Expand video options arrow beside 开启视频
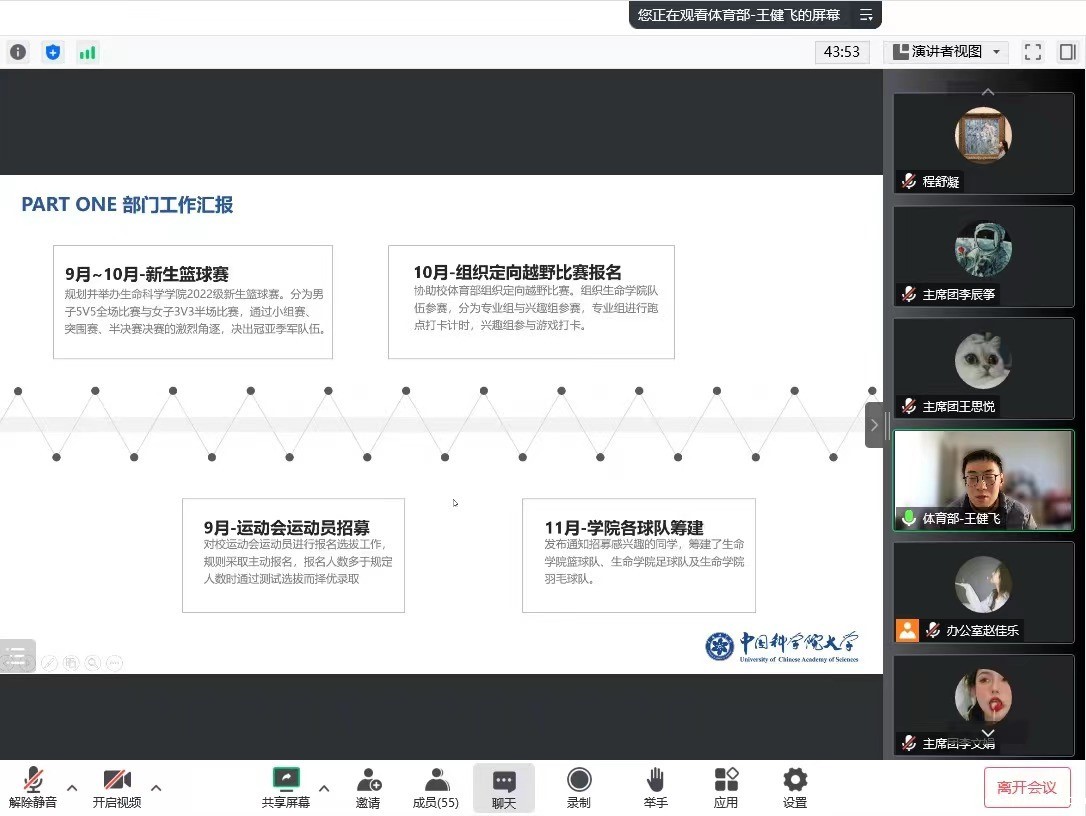Viewport: 1086px width, 816px height. click(156, 787)
